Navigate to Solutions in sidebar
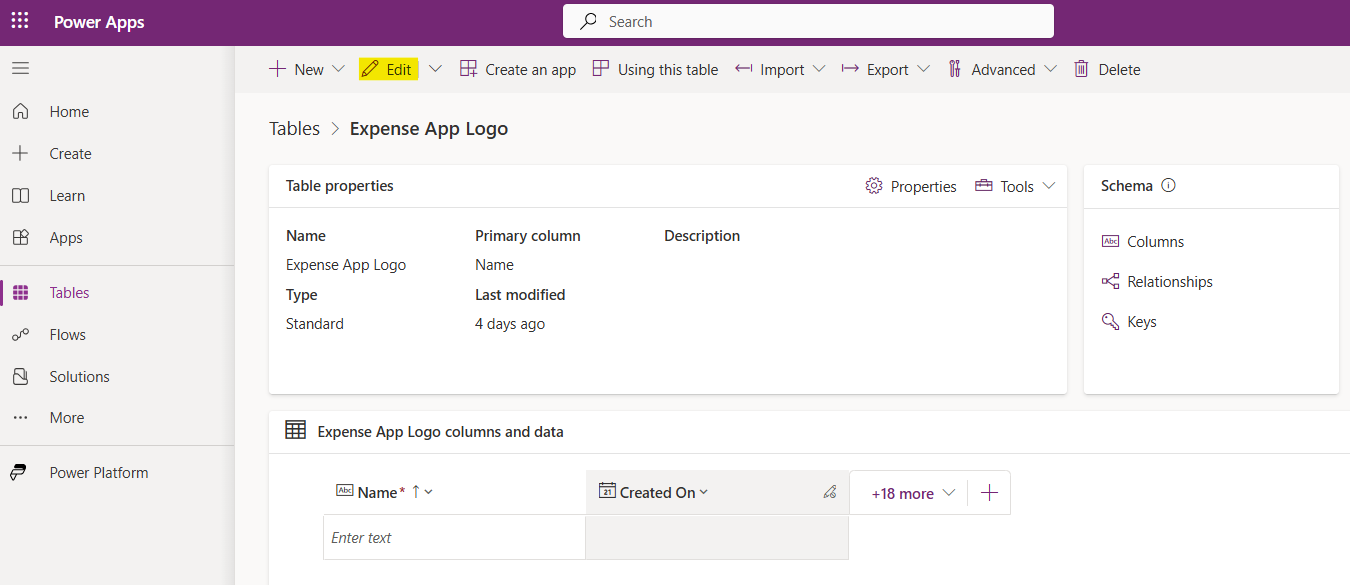Image resolution: width=1350 pixels, height=585 pixels. 79,377
